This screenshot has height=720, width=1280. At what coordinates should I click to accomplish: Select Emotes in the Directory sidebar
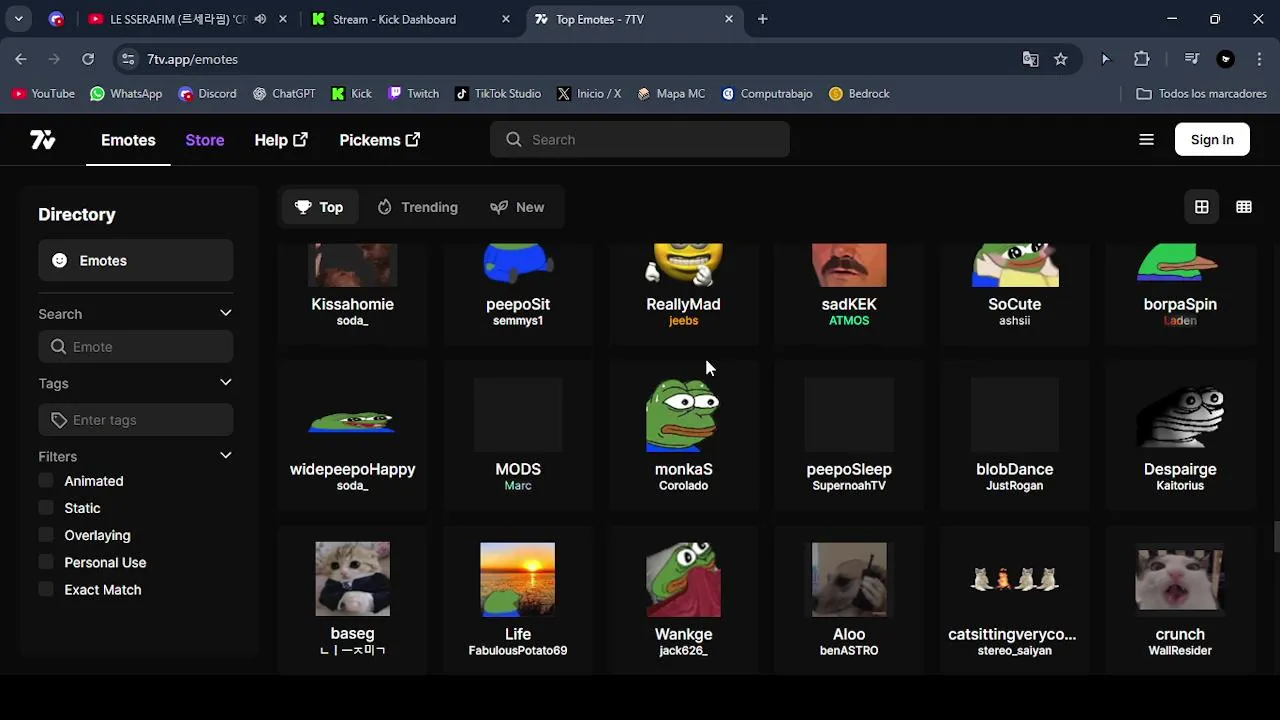[x=136, y=260]
